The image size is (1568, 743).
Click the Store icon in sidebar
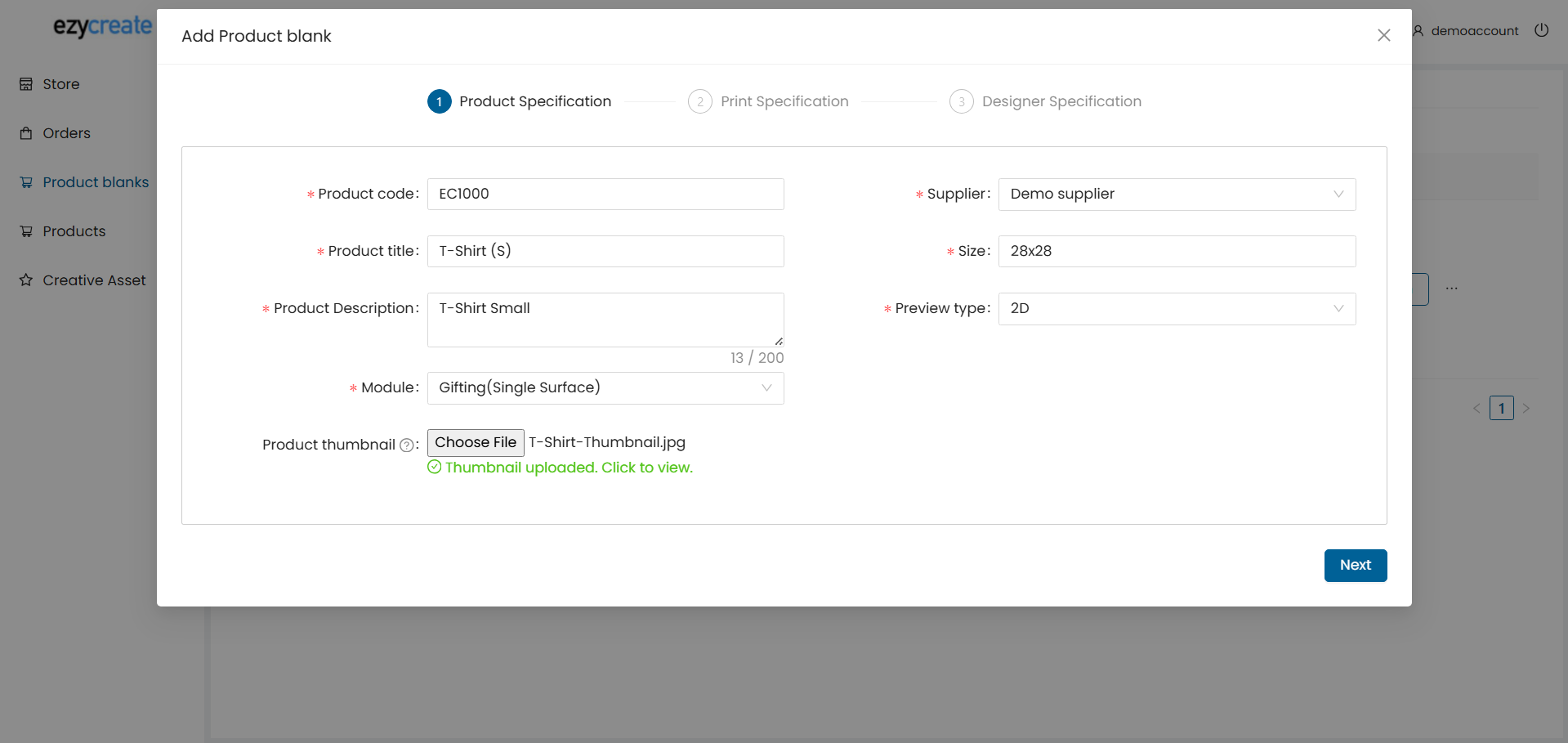[x=26, y=84]
